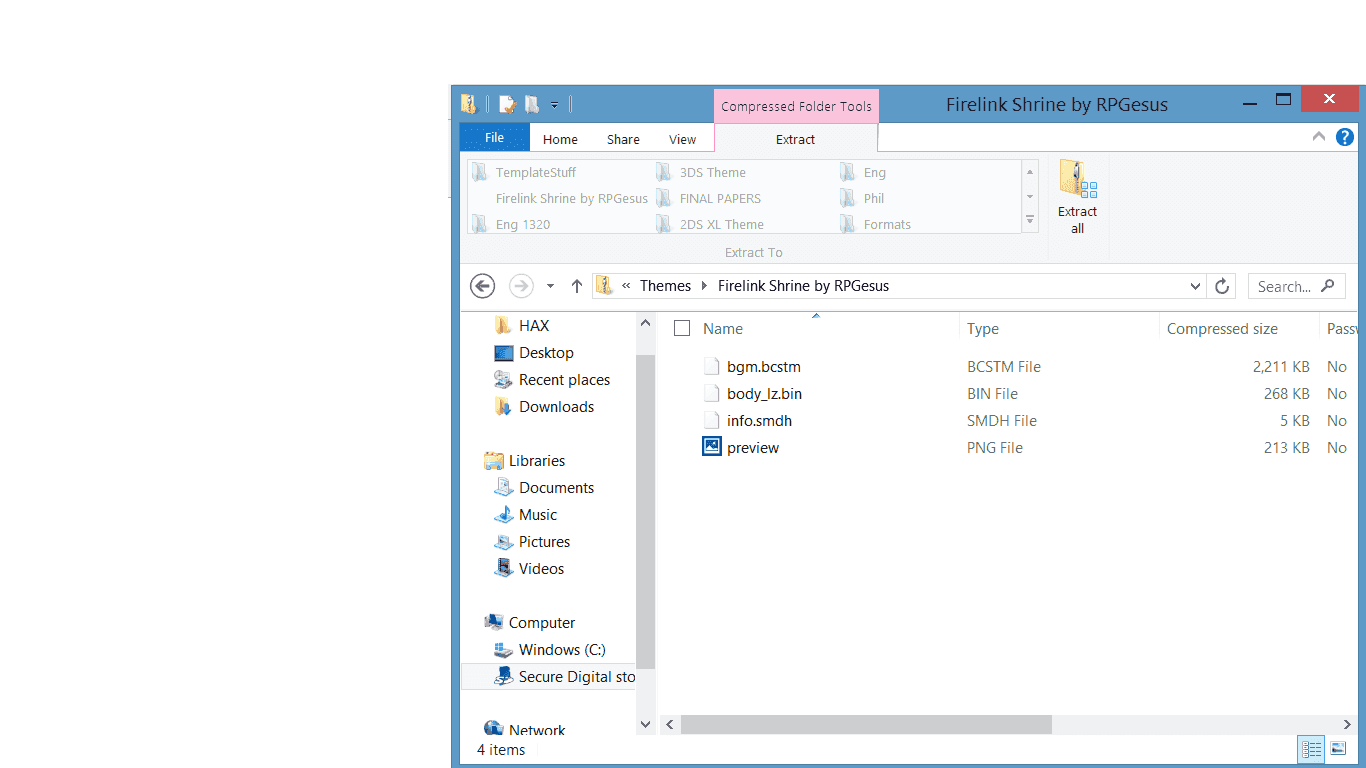
Task: Click navigation pane scroll down arrow
Action: (x=646, y=724)
